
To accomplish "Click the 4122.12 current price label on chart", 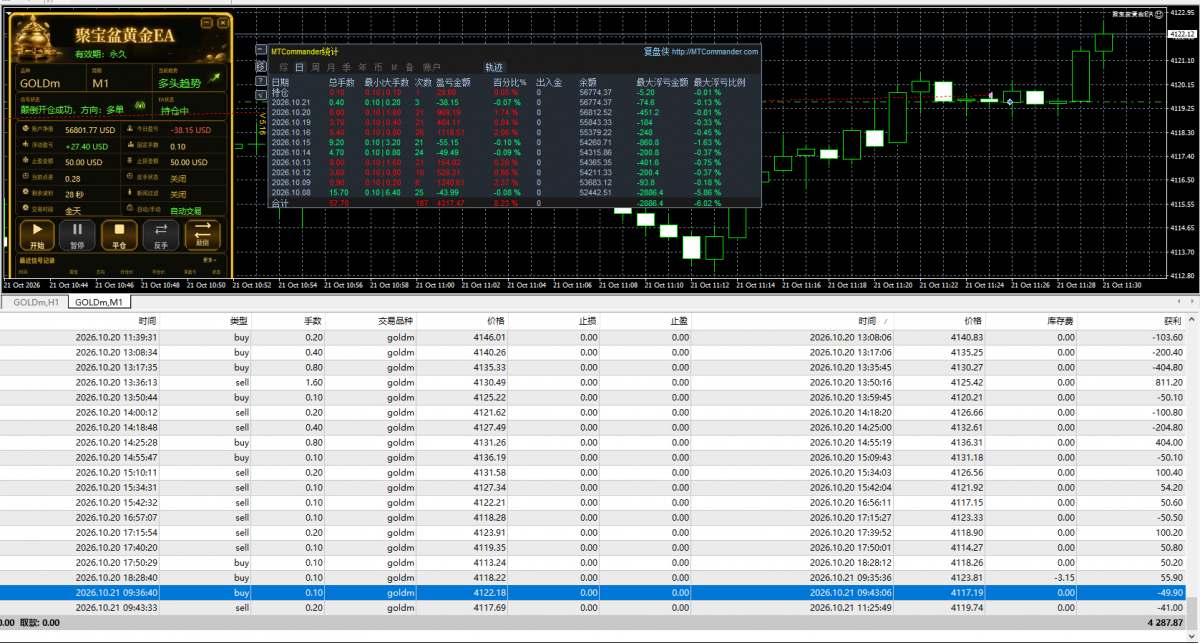I will [1182, 33].
